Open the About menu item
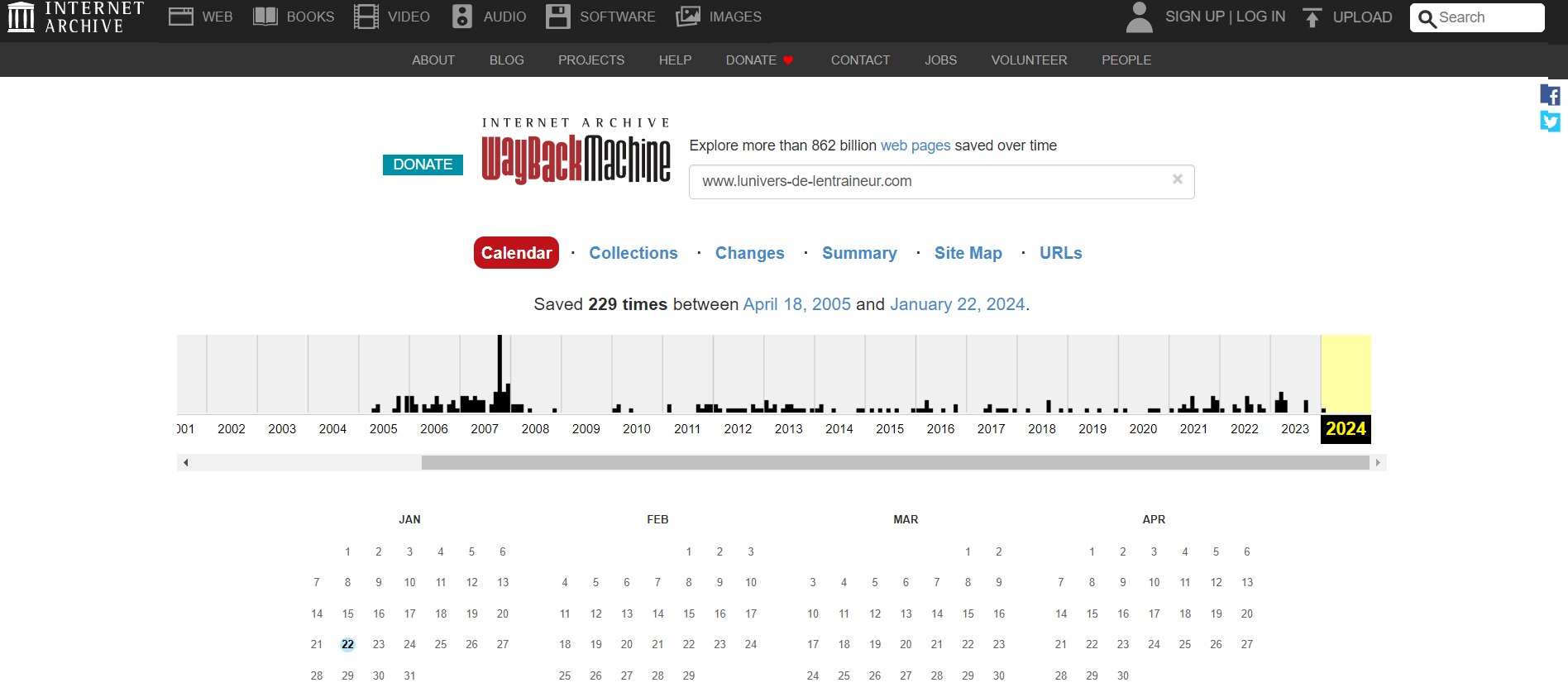This screenshot has width=1568, height=697. pos(433,60)
